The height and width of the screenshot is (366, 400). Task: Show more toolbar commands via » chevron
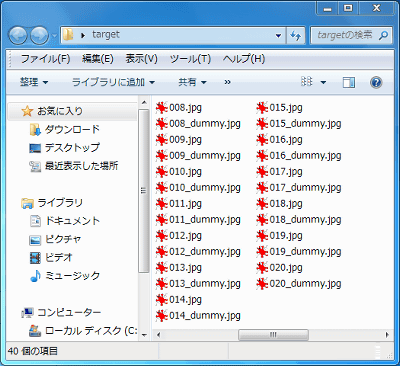coord(227,82)
